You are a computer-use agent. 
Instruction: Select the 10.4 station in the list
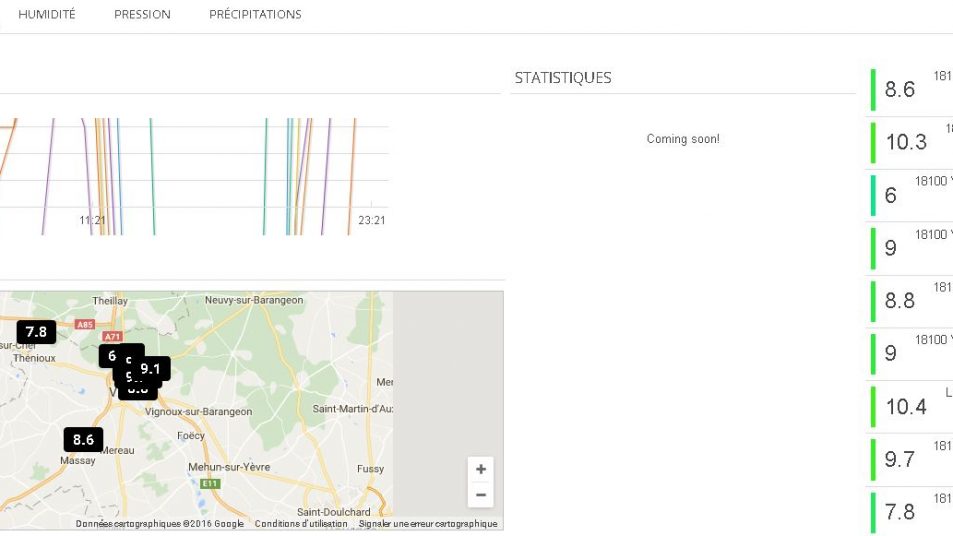906,407
